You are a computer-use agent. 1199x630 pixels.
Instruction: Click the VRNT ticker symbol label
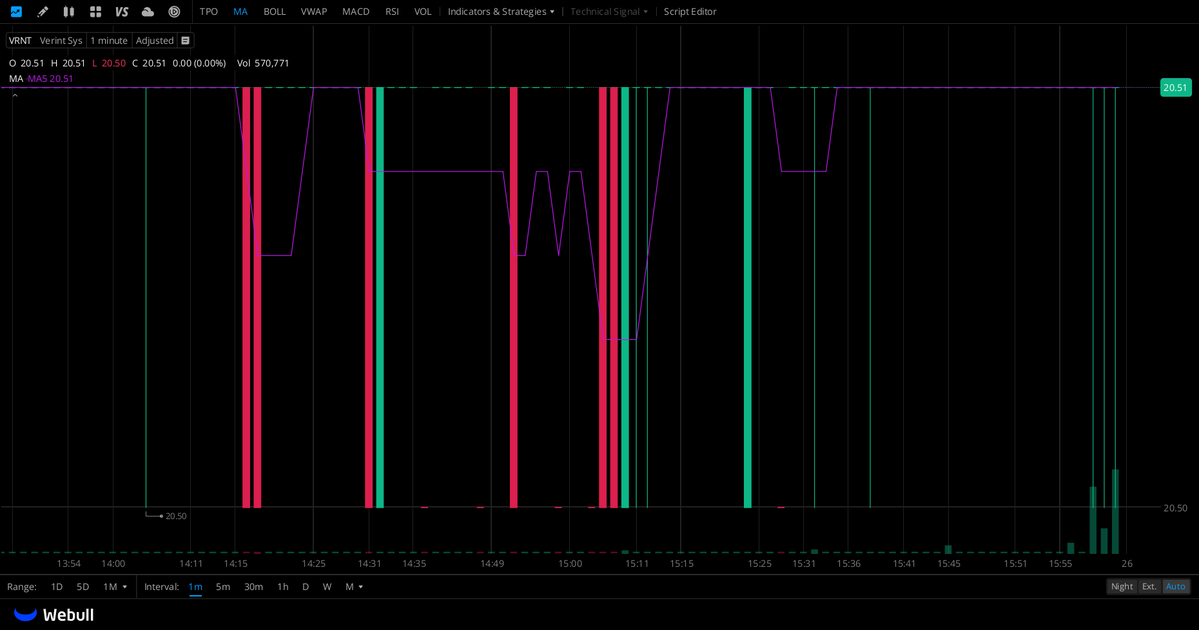tap(20, 41)
